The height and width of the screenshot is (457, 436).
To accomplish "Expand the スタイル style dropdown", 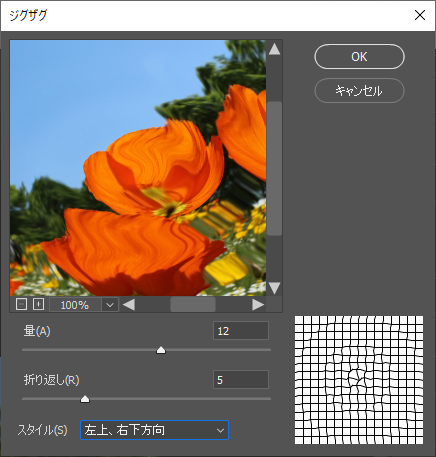I will (220, 430).
